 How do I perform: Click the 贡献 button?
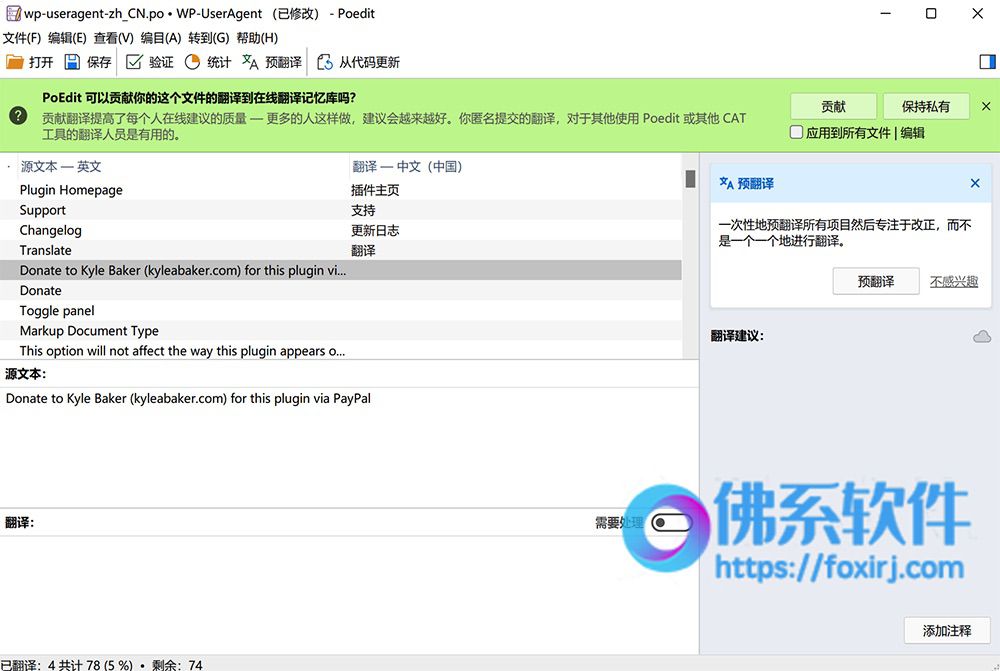tap(833, 107)
